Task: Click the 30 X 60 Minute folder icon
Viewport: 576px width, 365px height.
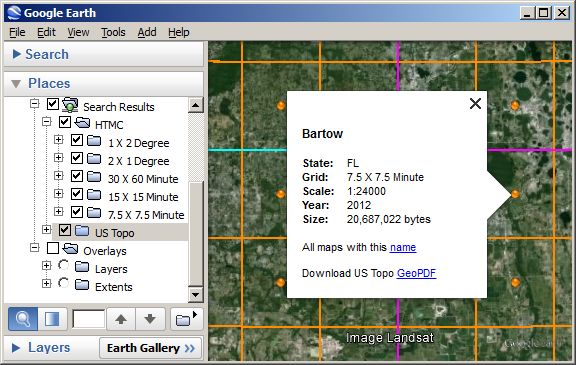Action: (94, 177)
